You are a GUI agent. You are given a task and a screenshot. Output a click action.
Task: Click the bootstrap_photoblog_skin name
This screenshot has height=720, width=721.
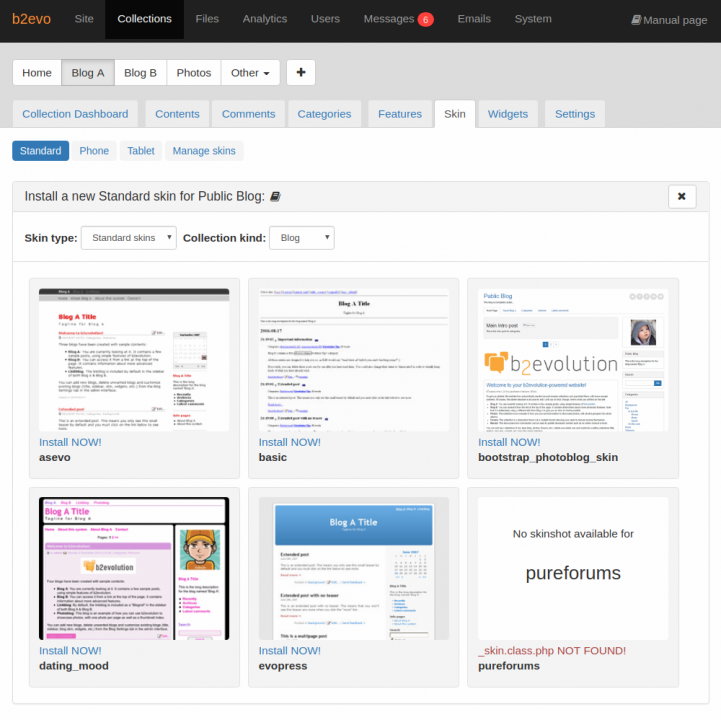pos(548,457)
